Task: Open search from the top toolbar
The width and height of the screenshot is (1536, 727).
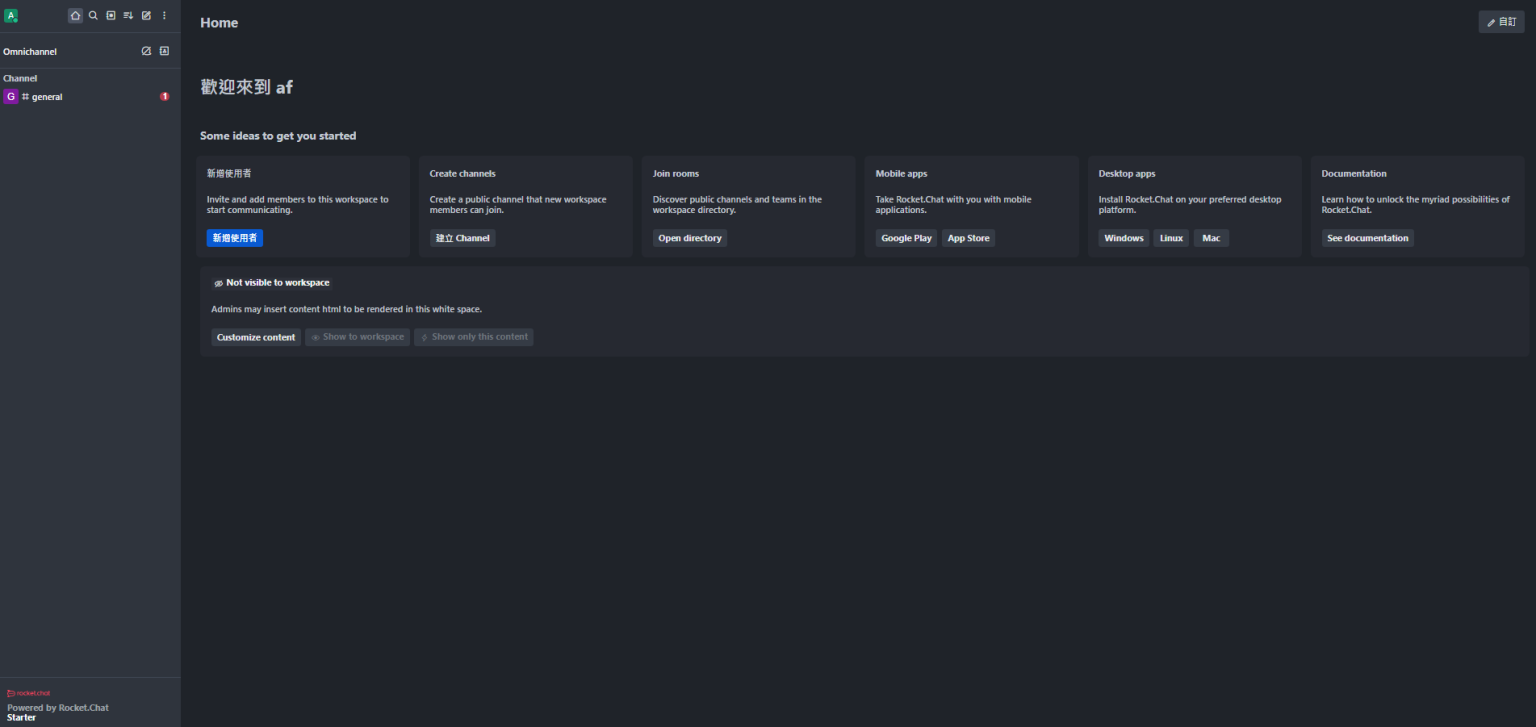Action: coord(93,15)
